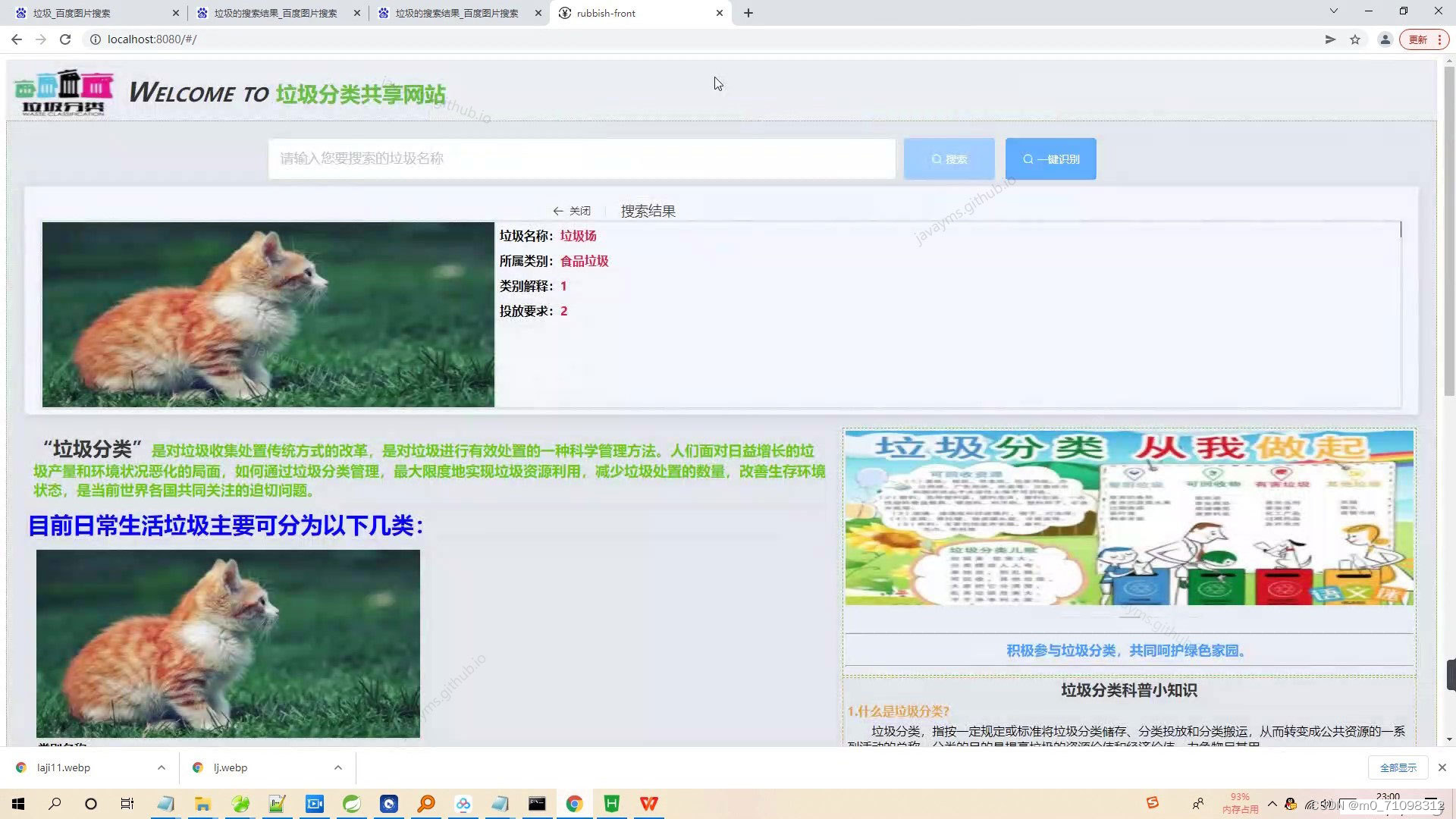The image size is (1456, 819).
Task: Click the cat thumbnail in search result
Action: coord(268,314)
